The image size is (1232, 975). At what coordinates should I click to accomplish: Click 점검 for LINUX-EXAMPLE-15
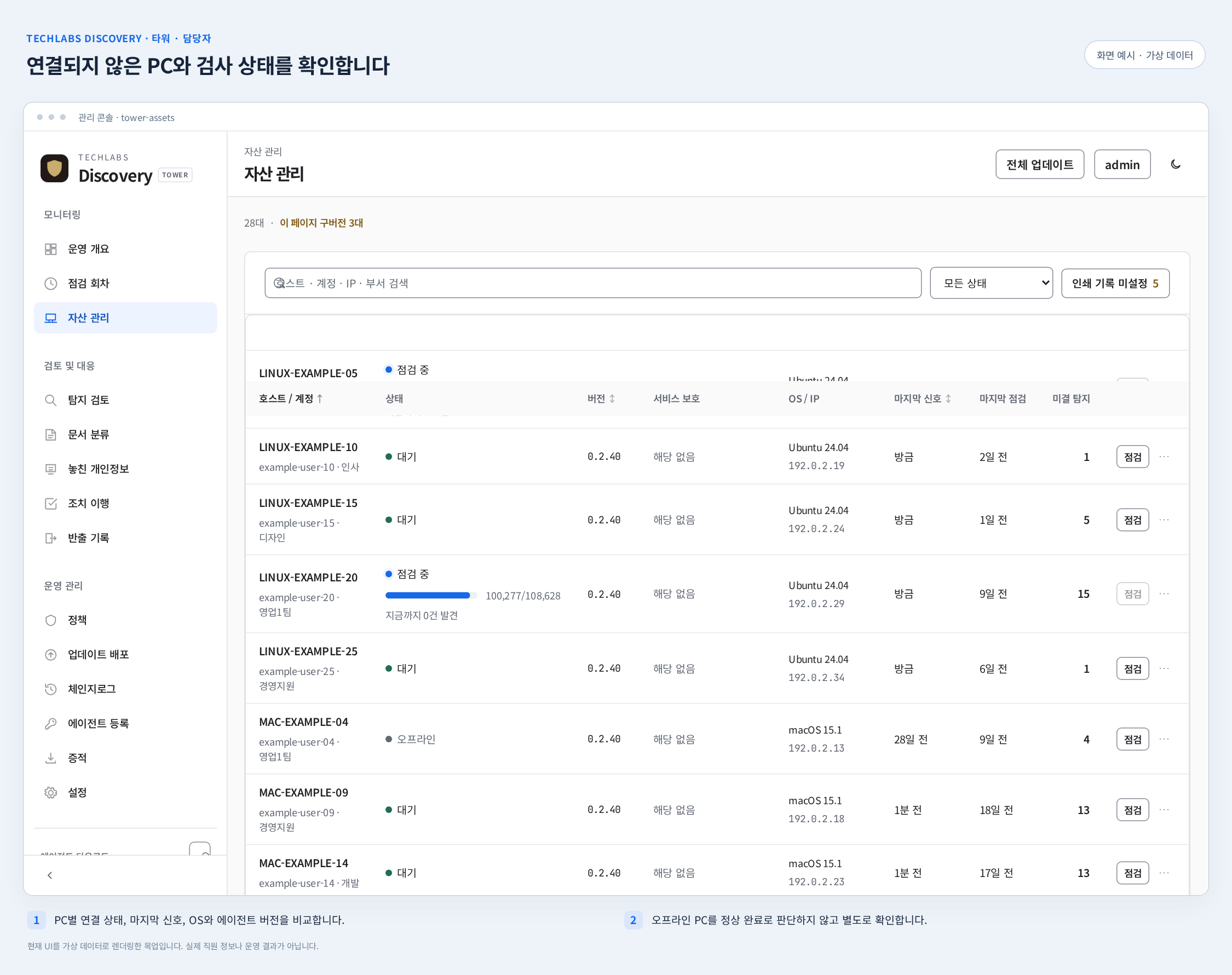click(1133, 520)
